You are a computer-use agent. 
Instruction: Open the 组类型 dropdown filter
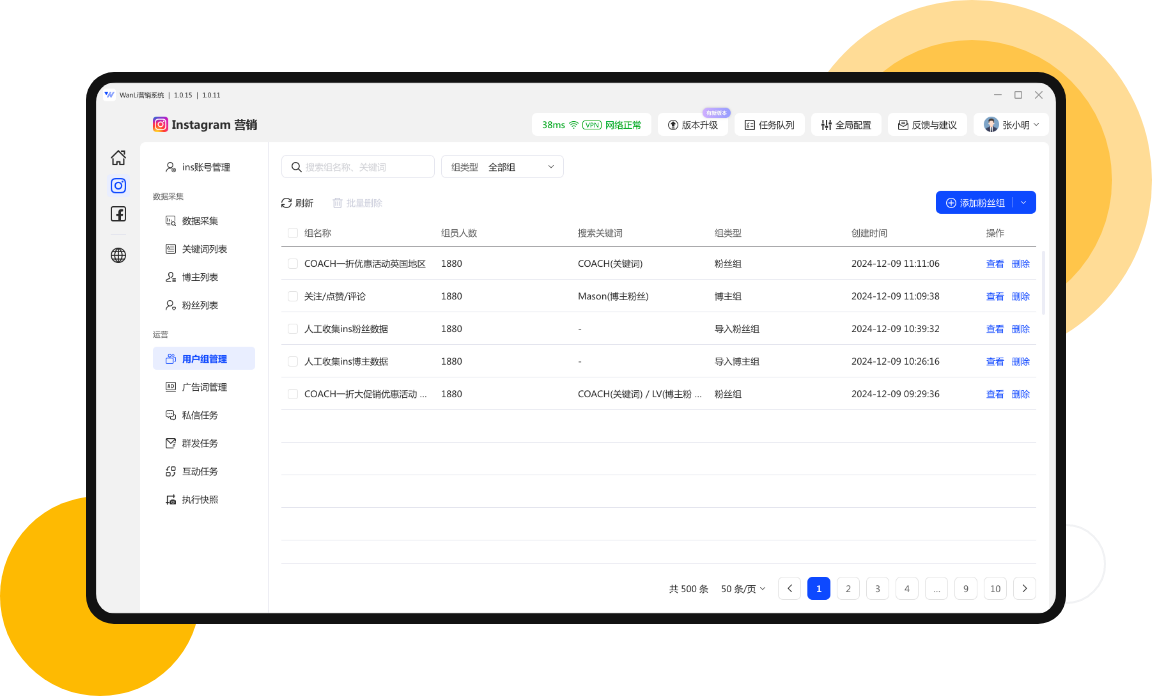(x=502, y=167)
